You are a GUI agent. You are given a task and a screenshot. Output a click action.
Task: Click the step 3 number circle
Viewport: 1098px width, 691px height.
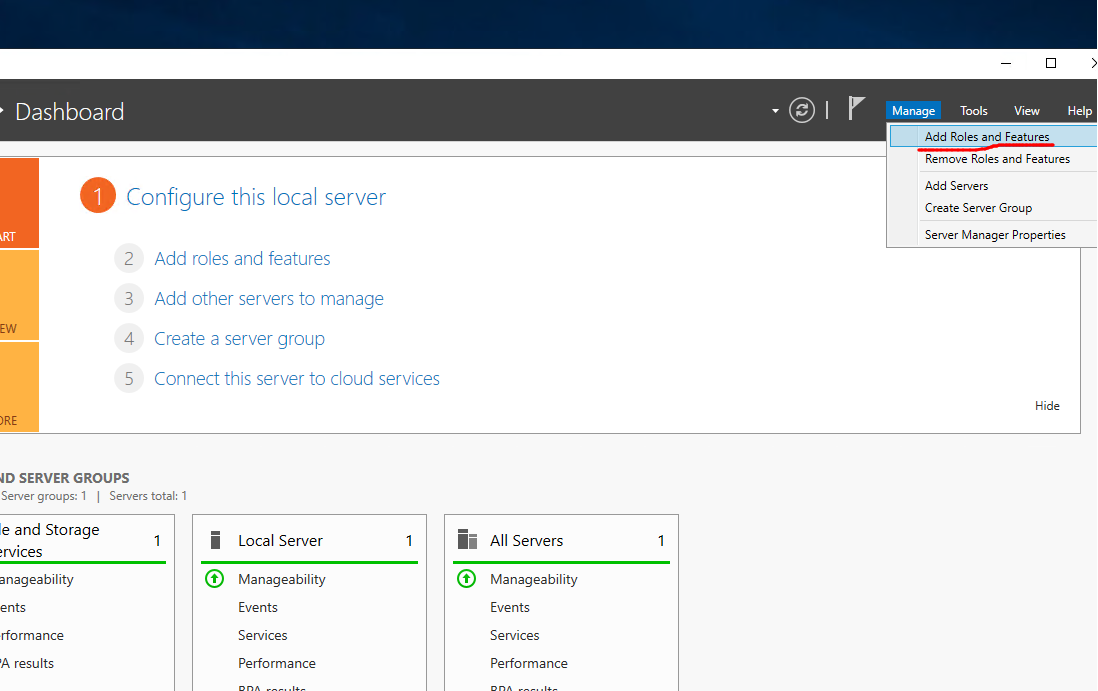129,299
